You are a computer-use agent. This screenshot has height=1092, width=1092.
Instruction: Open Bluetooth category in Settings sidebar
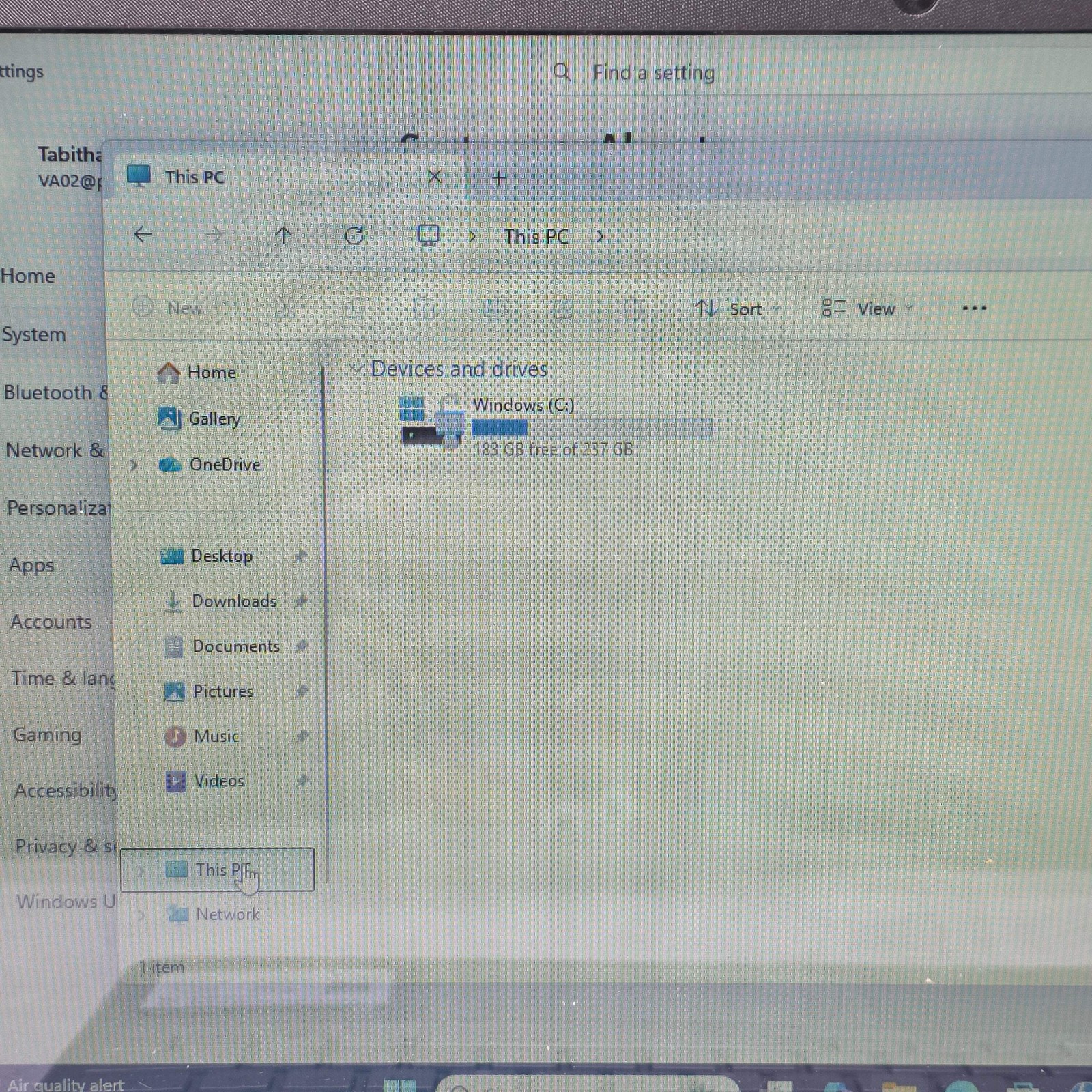click(55, 392)
